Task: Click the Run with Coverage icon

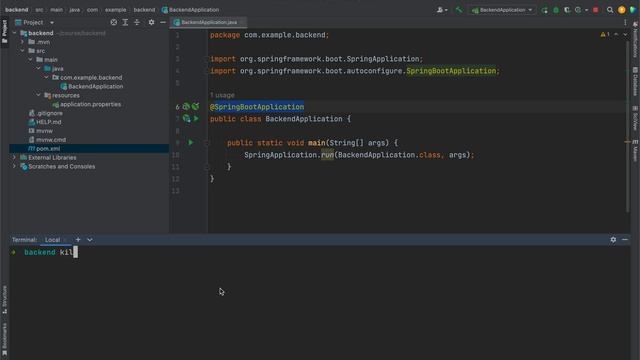Action: pyautogui.click(x=567, y=10)
